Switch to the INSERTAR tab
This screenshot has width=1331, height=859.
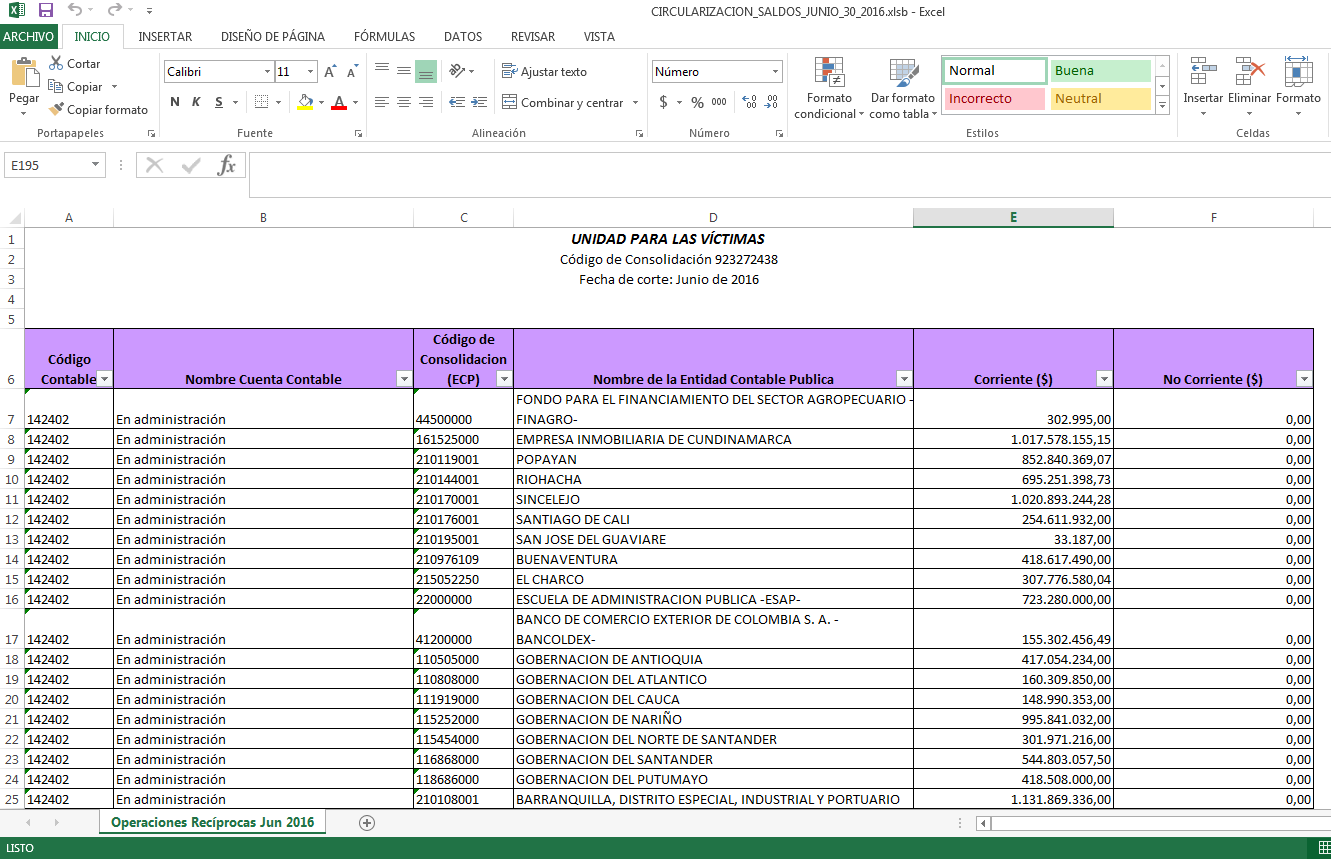(165, 36)
